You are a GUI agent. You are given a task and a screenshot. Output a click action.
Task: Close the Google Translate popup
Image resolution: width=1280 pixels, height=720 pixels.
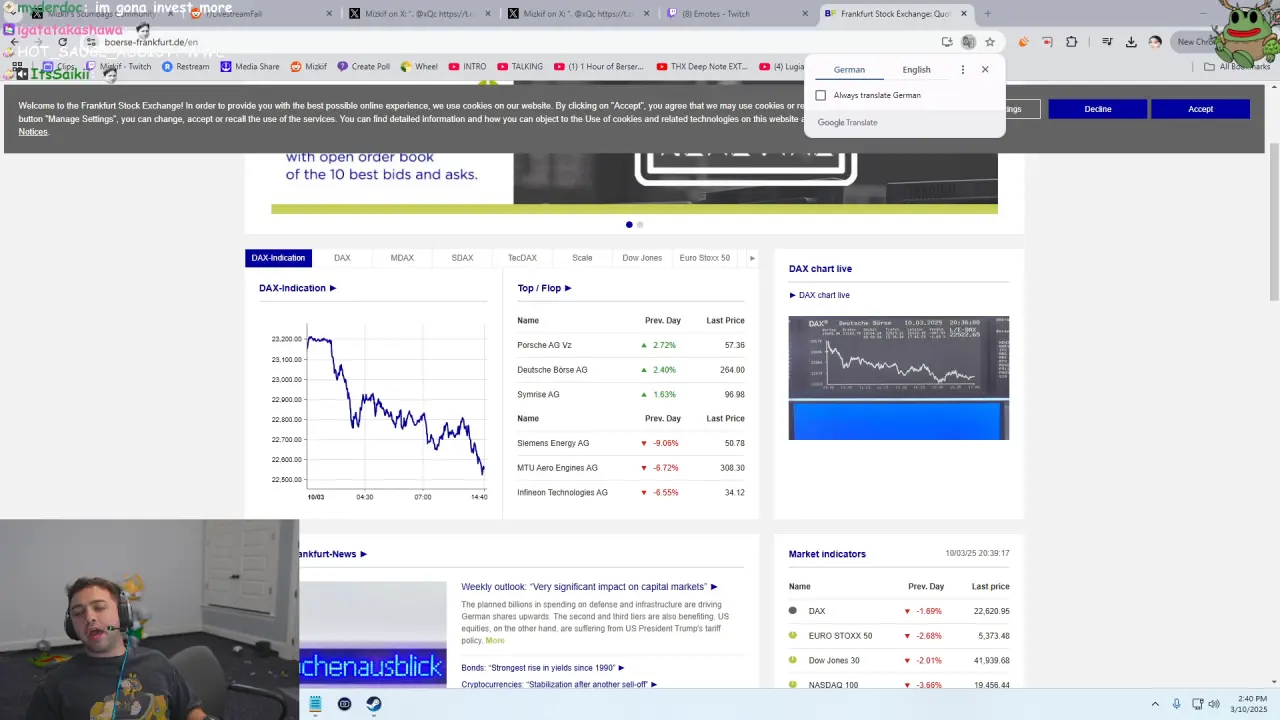pyautogui.click(x=985, y=70)
